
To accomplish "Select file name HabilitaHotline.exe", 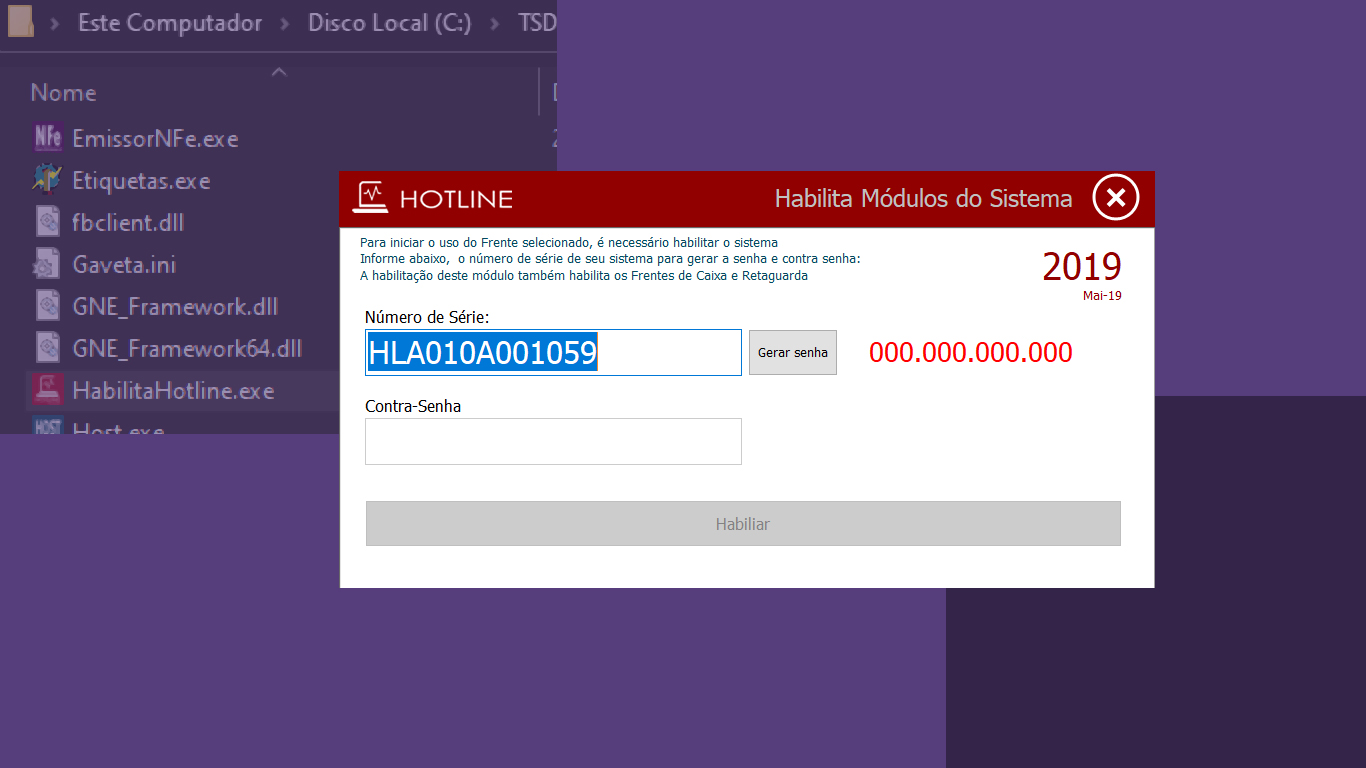I will [x=173, y=391].
